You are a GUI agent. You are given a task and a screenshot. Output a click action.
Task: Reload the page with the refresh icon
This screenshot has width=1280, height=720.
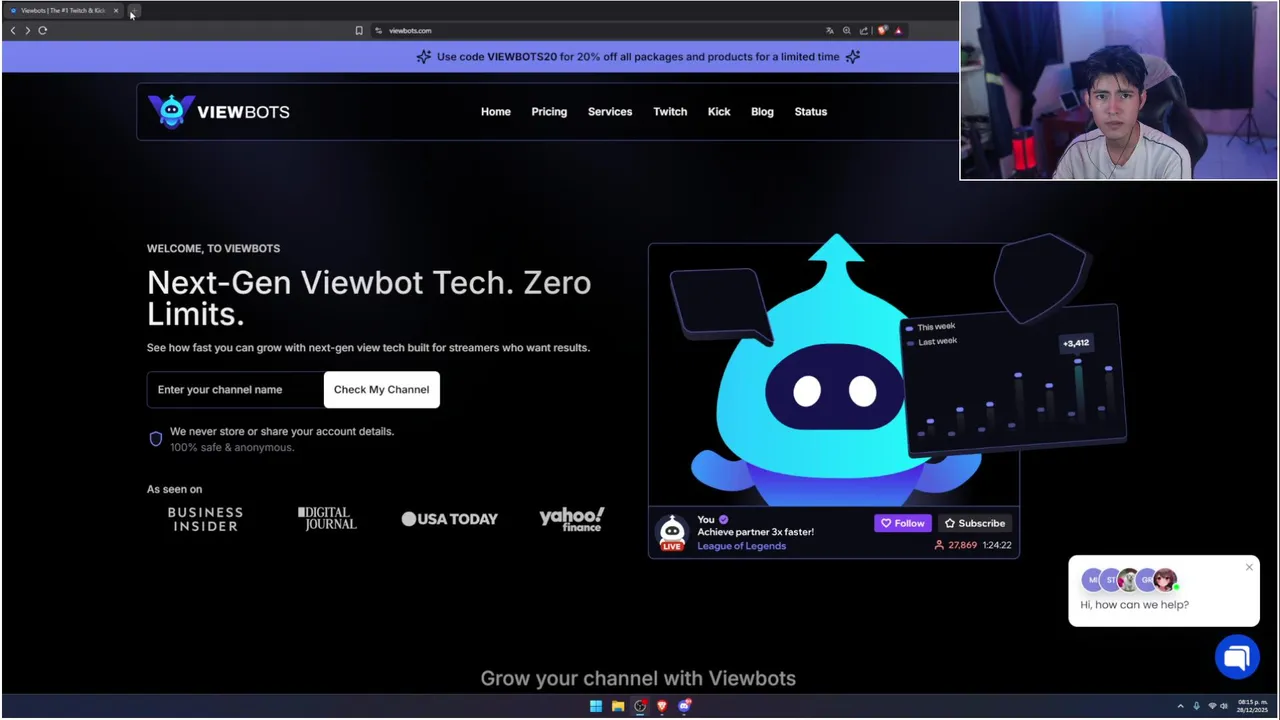pyautogui.click(x=43, y=30)
